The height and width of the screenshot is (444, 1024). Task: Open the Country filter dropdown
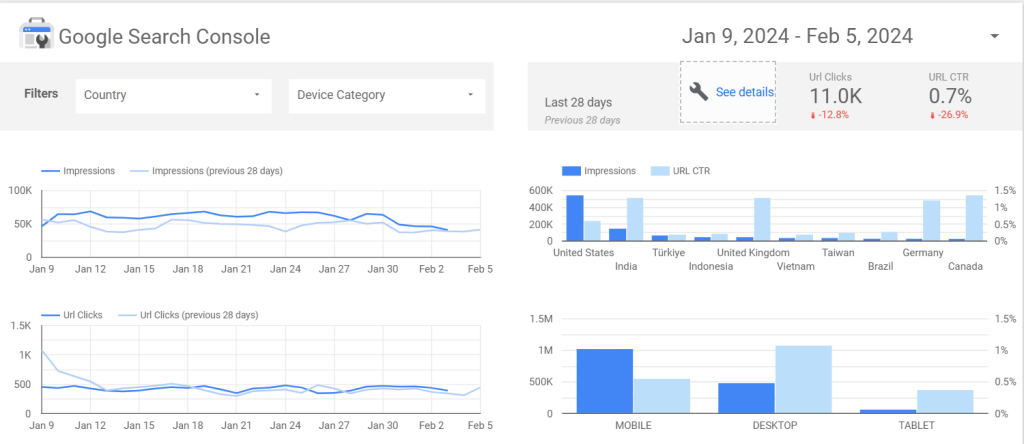click(x=173, y=95)
